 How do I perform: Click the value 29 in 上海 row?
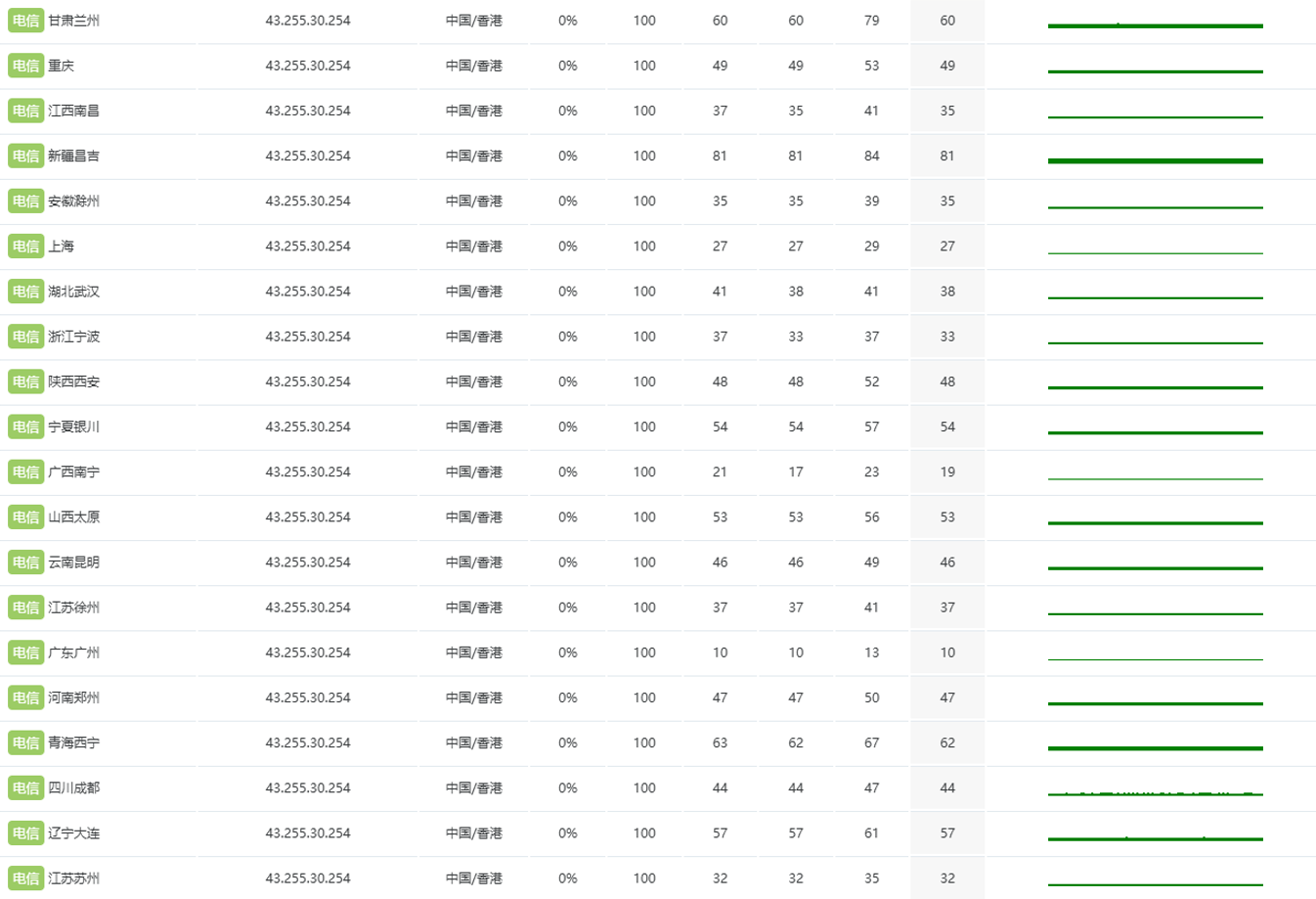872,247
